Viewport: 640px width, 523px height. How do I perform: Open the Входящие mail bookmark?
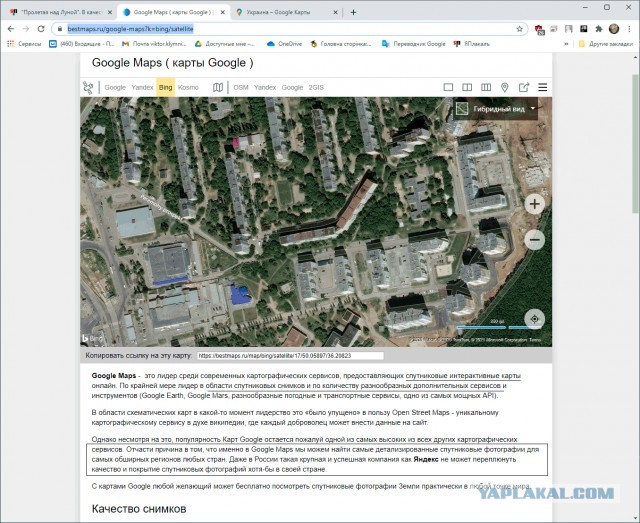82,44
